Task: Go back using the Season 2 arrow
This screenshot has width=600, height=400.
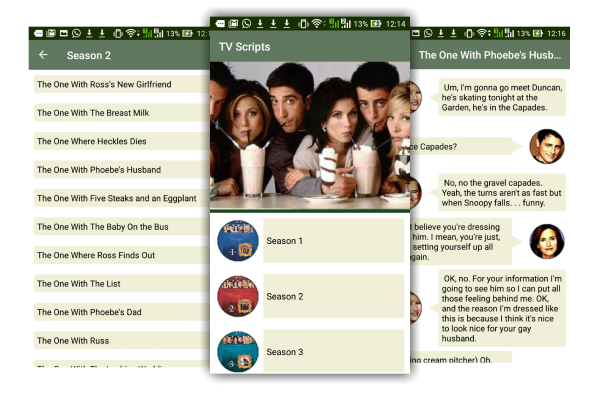Action: (43, 55)
